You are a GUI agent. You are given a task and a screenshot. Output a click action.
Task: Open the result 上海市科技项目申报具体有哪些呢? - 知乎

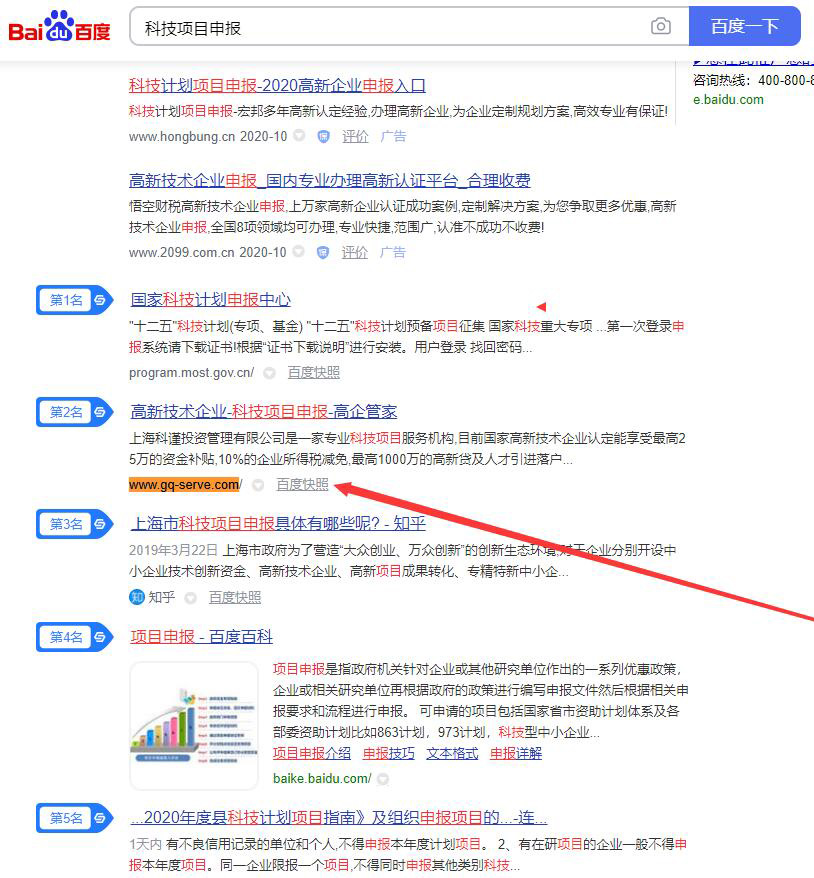pyautogui.click(x=278, y=524)
